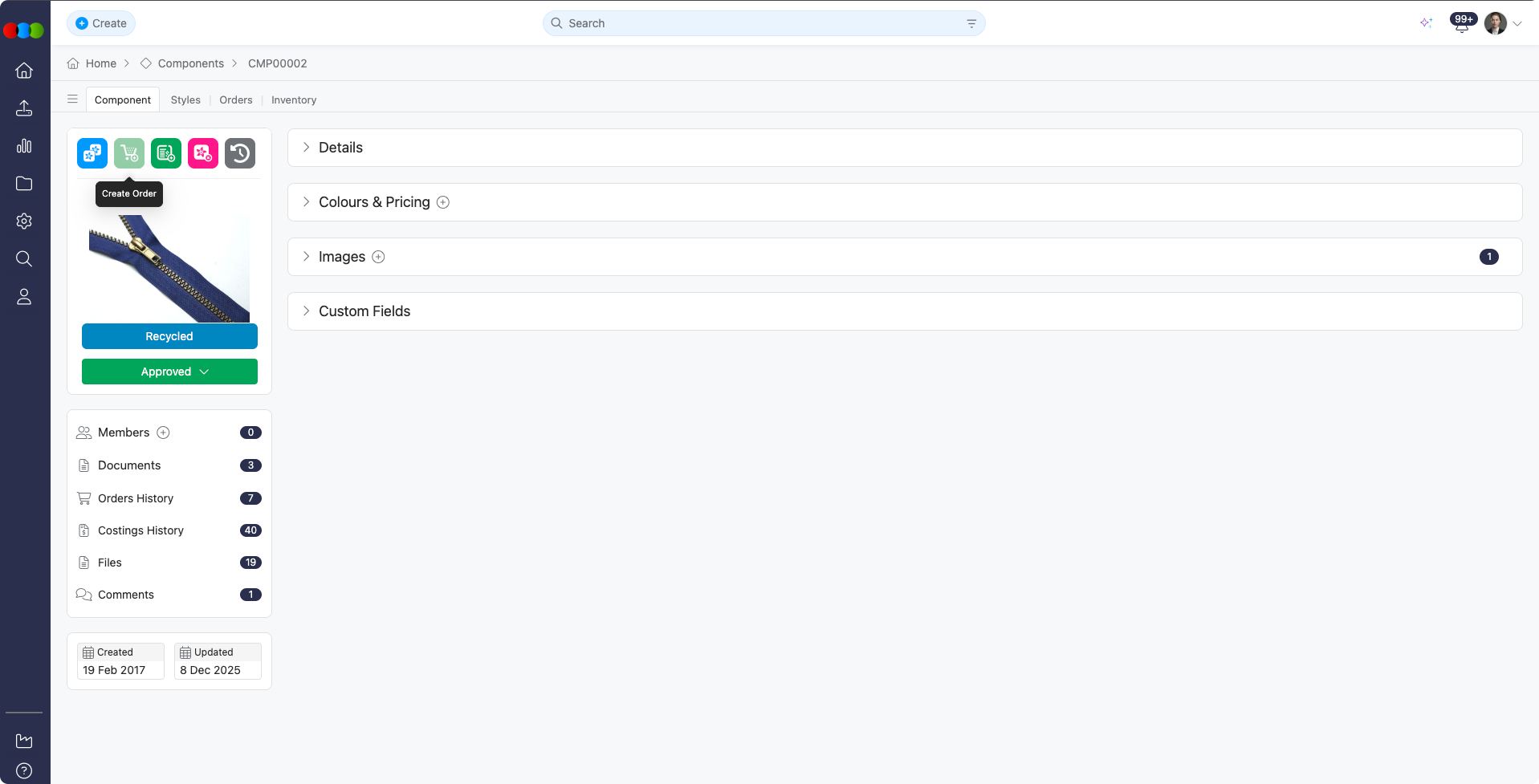Open the search filter icon
1539x784 pixels.
tap(971, 23)
